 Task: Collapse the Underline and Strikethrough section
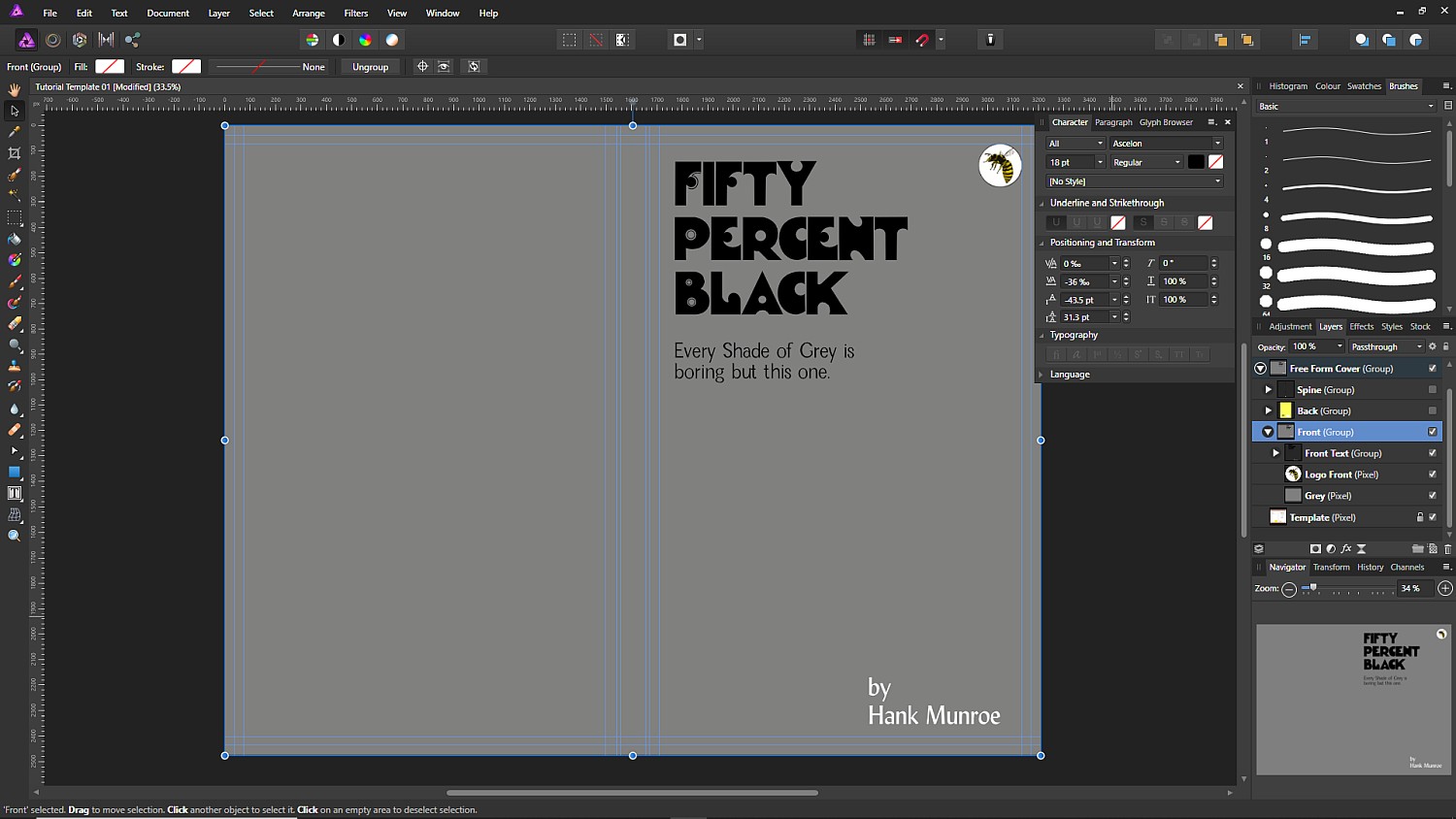click(x=1042, y=203)
